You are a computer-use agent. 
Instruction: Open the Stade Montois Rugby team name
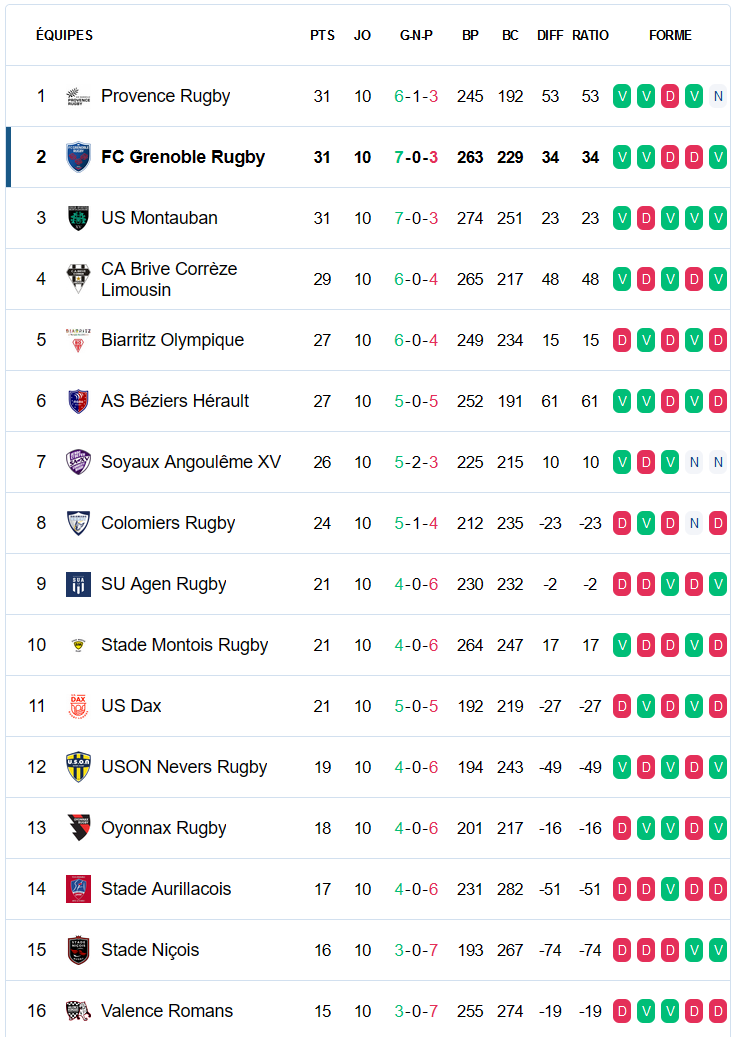[184, 645]
